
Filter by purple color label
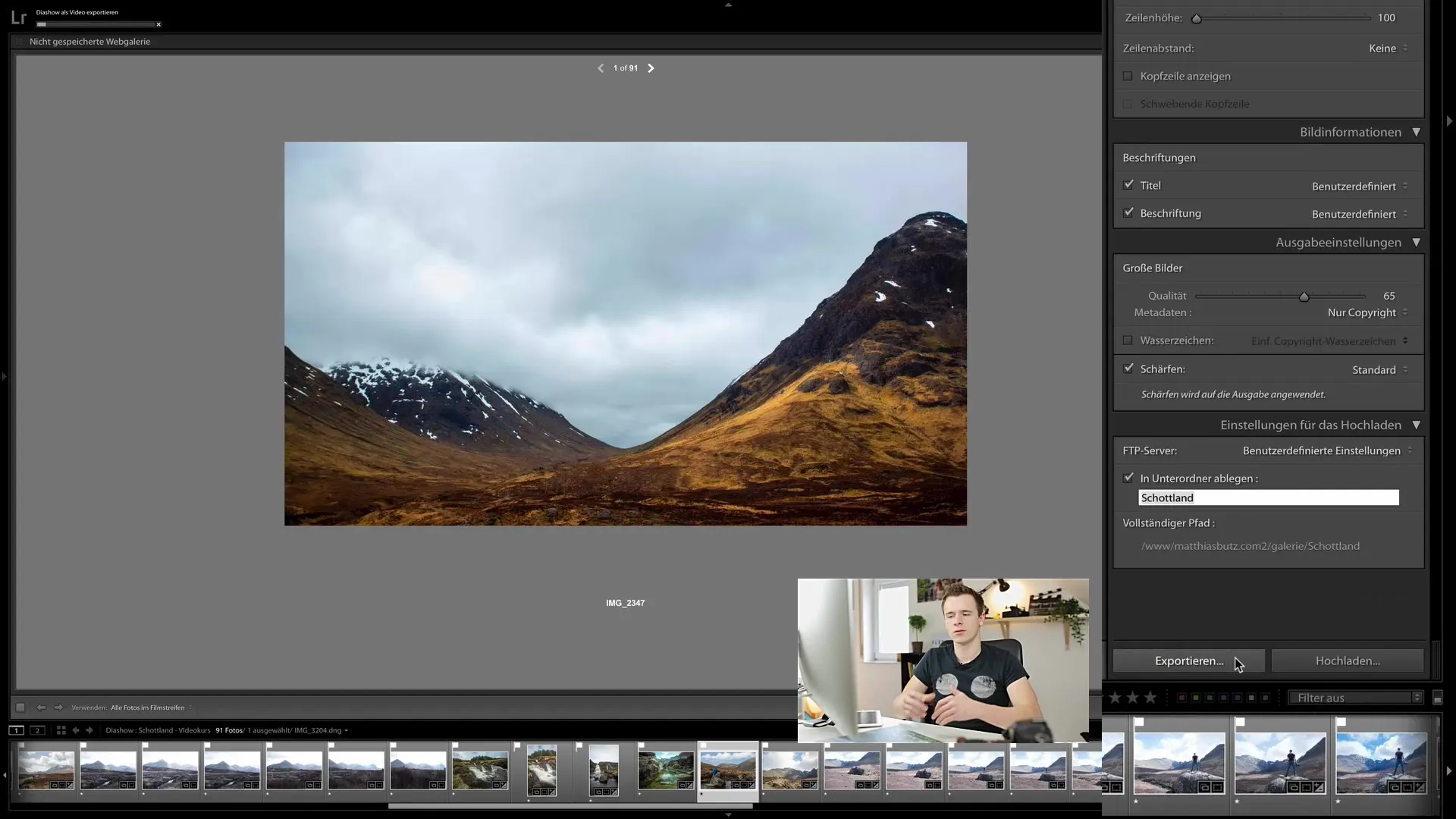(x=1237, y=698)
